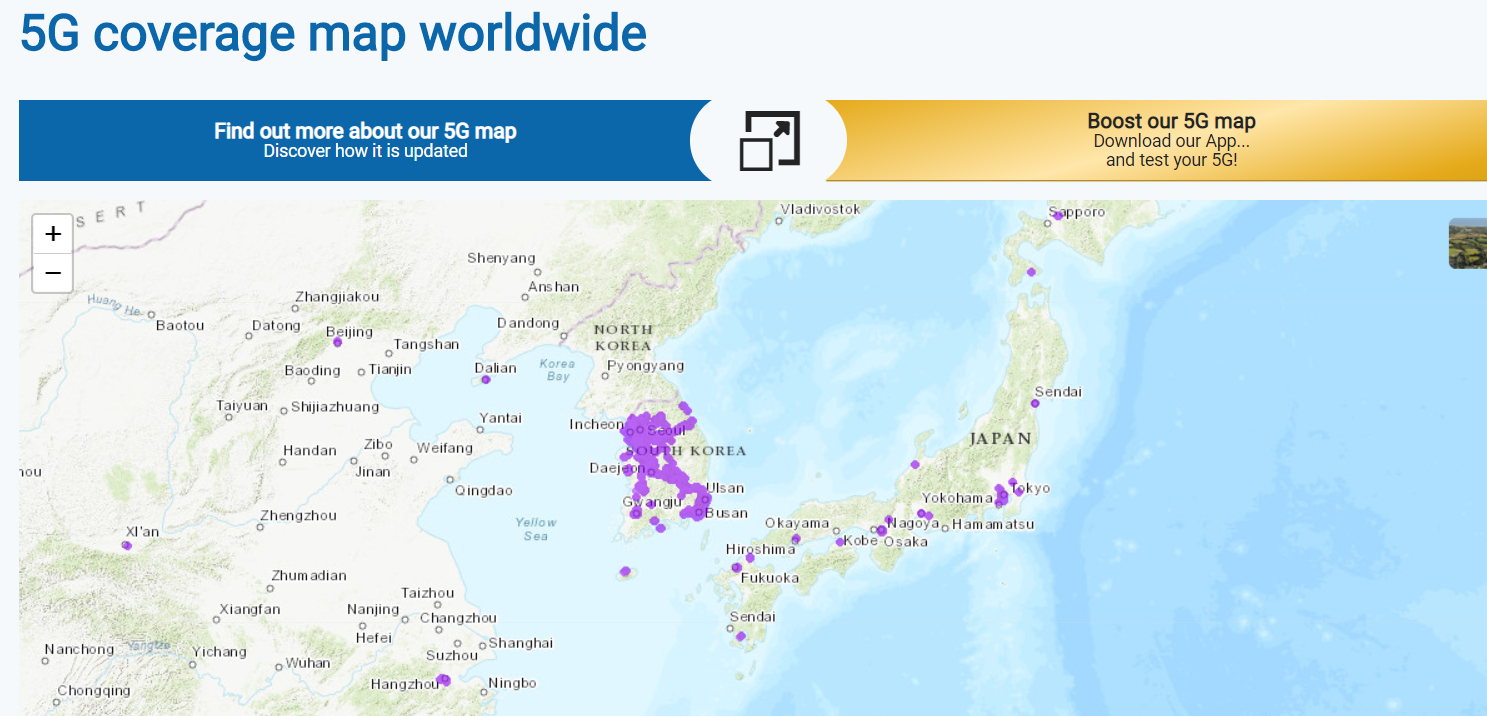Screen dimensions: 1487x716
Task: Pick the 5G marker near Hangzhou
Action: click(444, 680)
